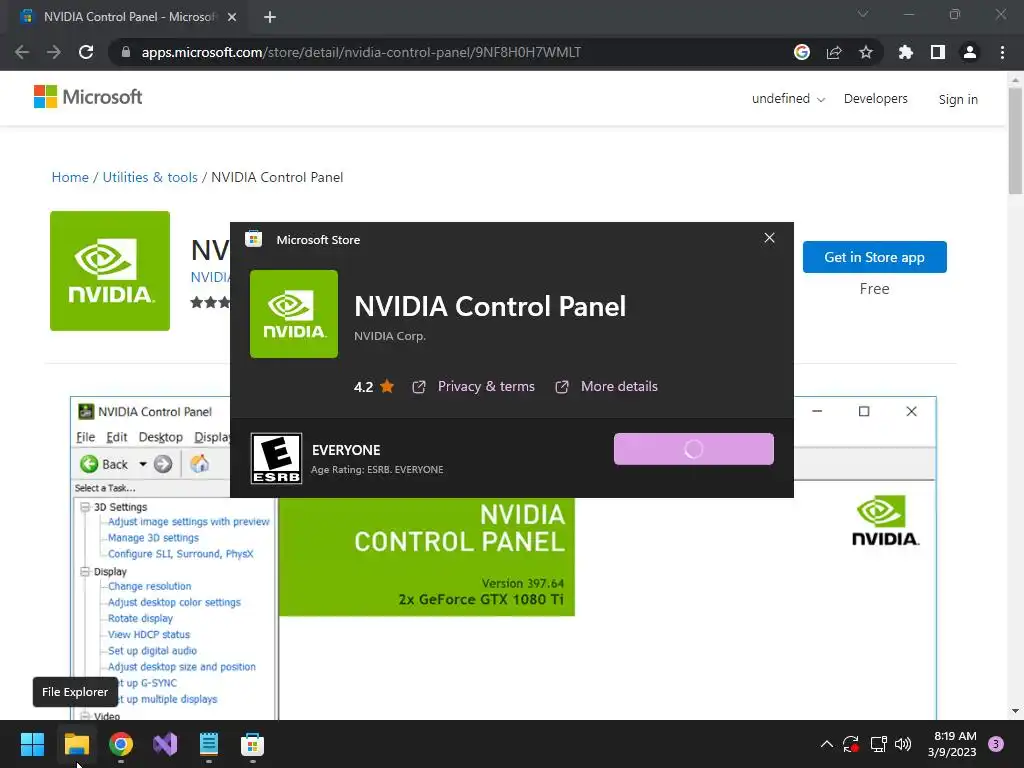Collapse the Display tree node

pyautogui.click(x=85, y=571)
